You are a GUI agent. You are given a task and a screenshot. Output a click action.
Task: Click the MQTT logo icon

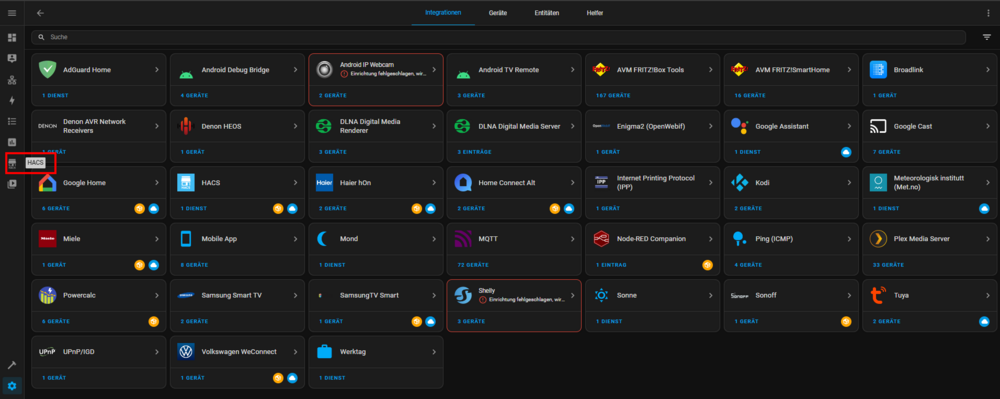(x=462, y=239)
